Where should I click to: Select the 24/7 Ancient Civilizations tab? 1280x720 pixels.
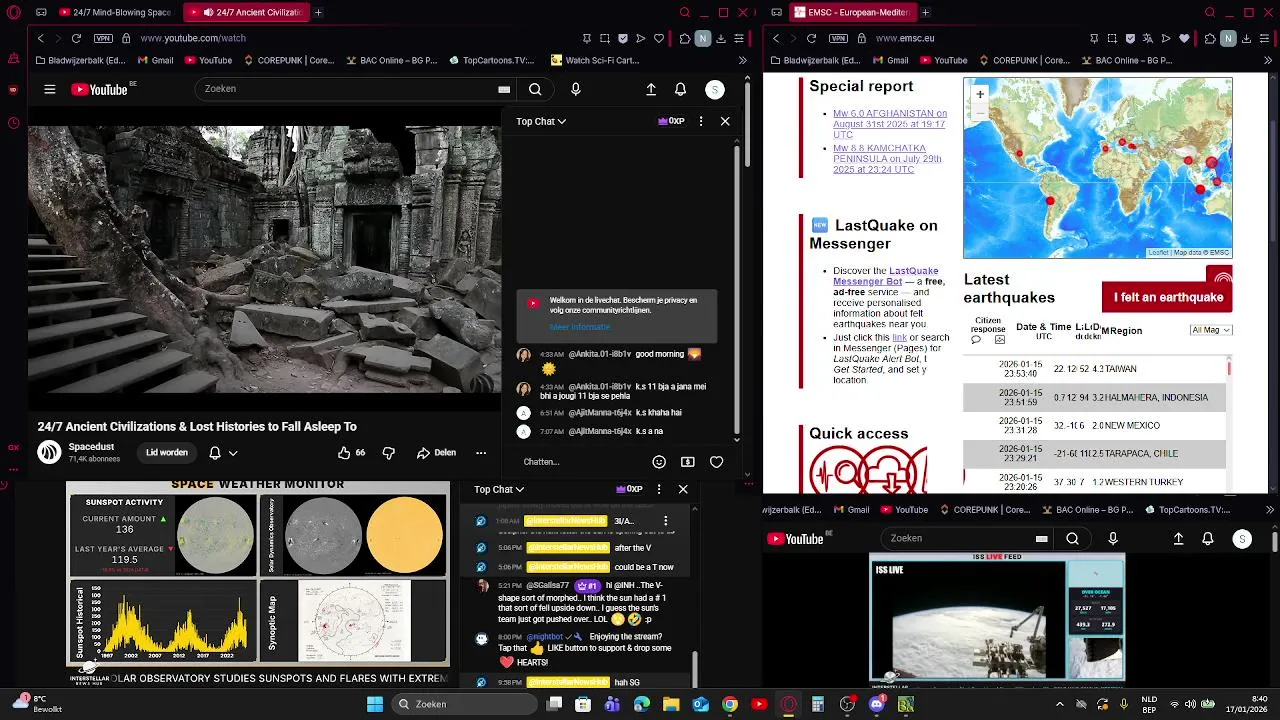pyautogui.click(x=245, y=13)
